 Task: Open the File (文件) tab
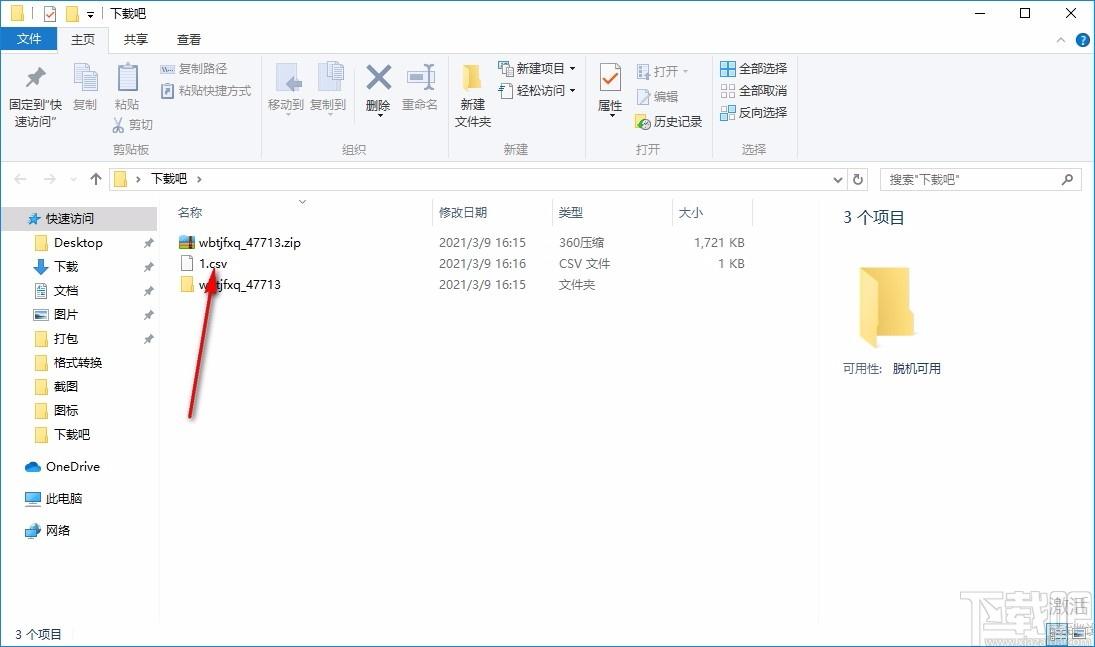click(x=29, y=39)
